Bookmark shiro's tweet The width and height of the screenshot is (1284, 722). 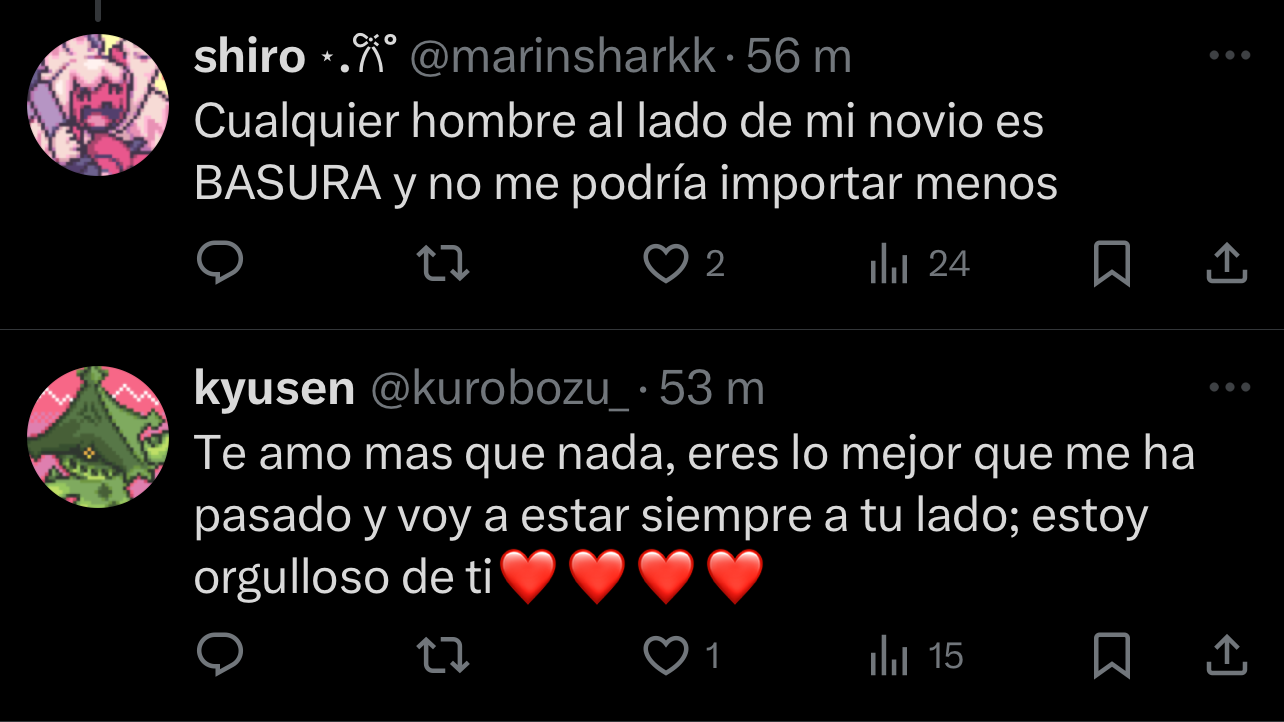[x=1112, y=264]
